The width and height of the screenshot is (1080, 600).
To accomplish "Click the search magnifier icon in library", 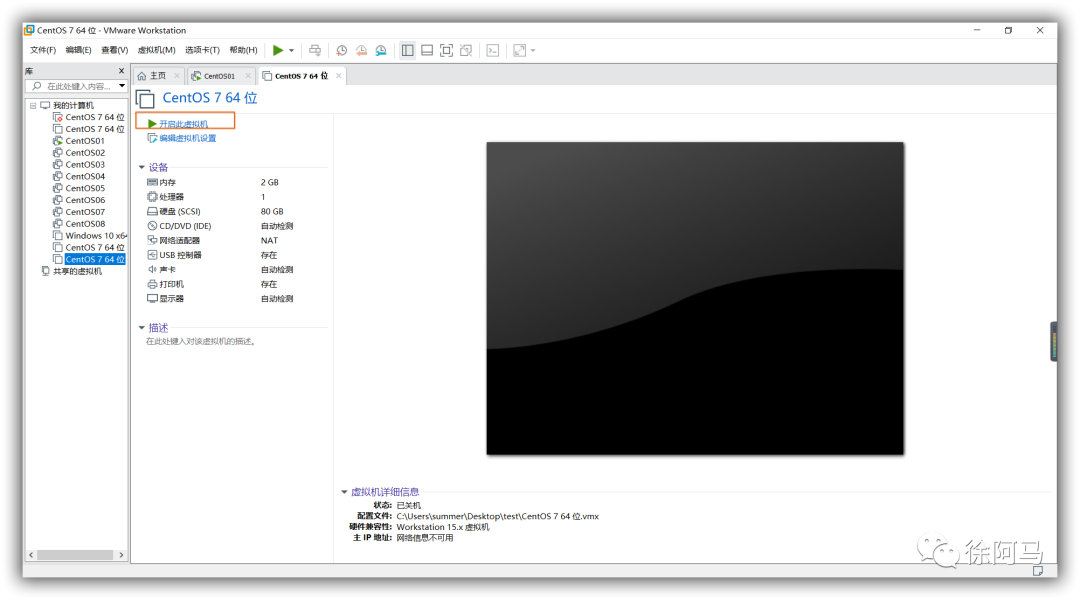I will pyautogui.click(x=37, y=86).
